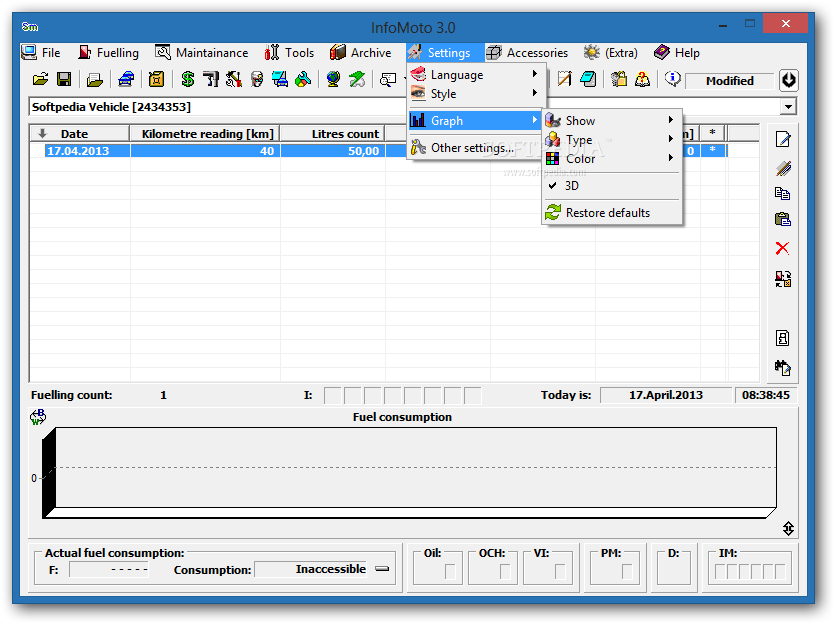Expand the Graph Show submenu
The height and width of the screenshot is (624, 835).
coord(612,121)
